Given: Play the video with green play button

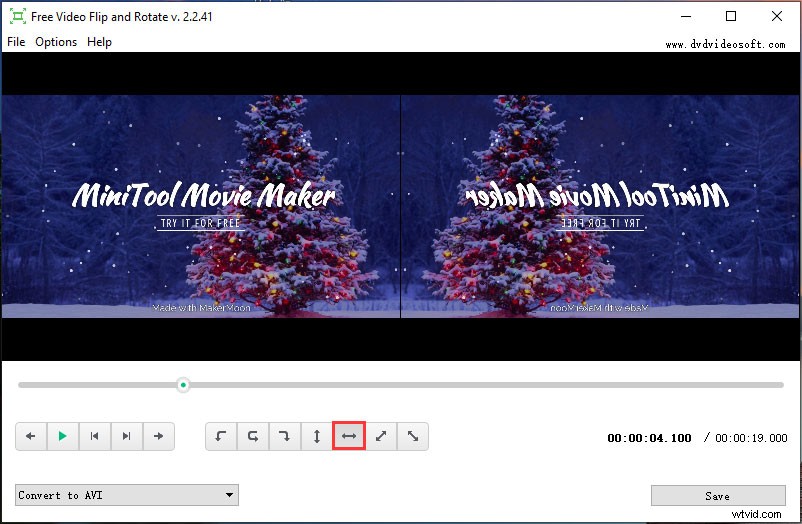Looking at the screenshot, I should (x=62, y=436).
